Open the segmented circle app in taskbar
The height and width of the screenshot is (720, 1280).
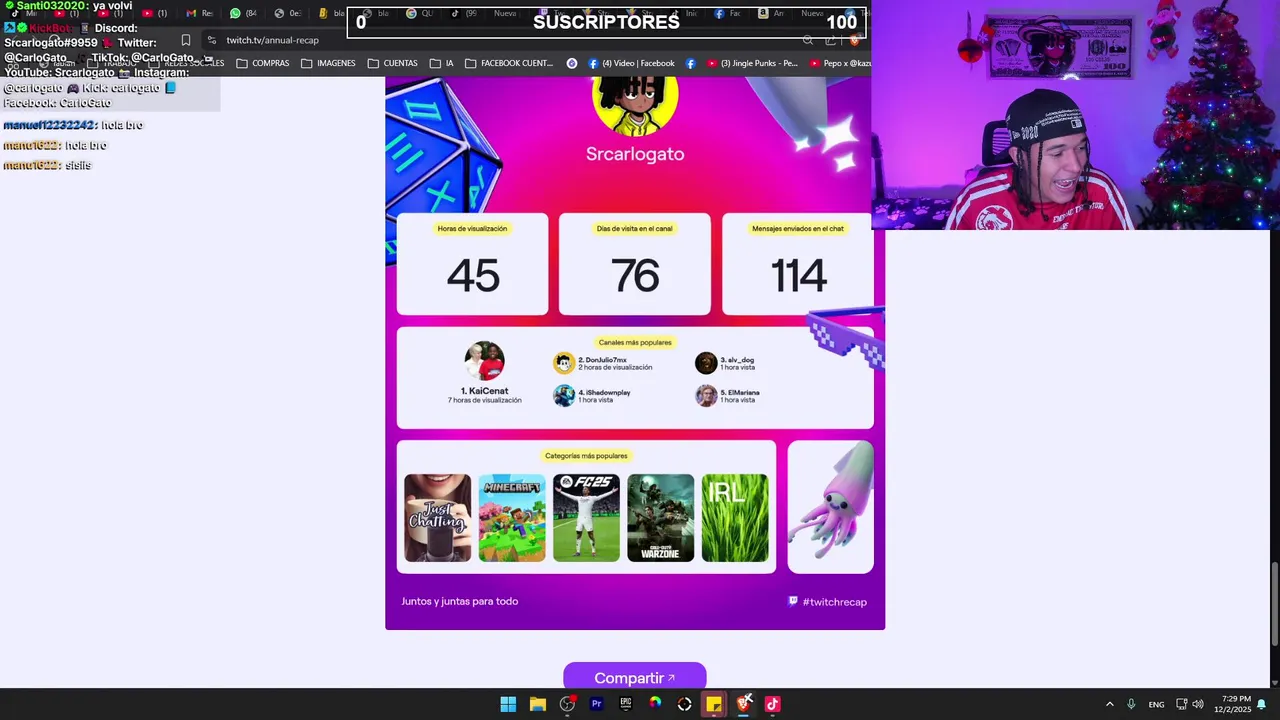click(685, 704)
